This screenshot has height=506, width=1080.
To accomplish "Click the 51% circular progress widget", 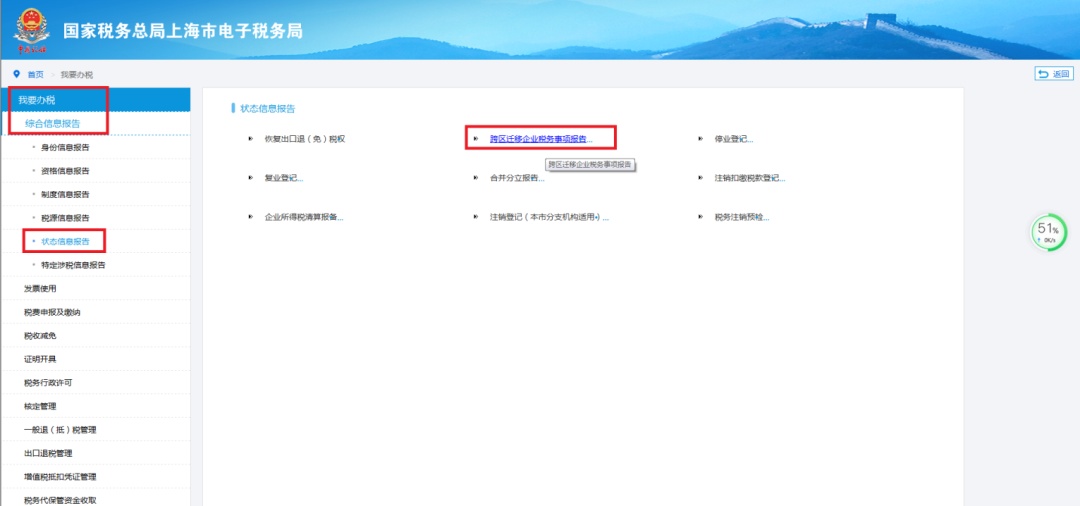I will [x=1048, y=233].
